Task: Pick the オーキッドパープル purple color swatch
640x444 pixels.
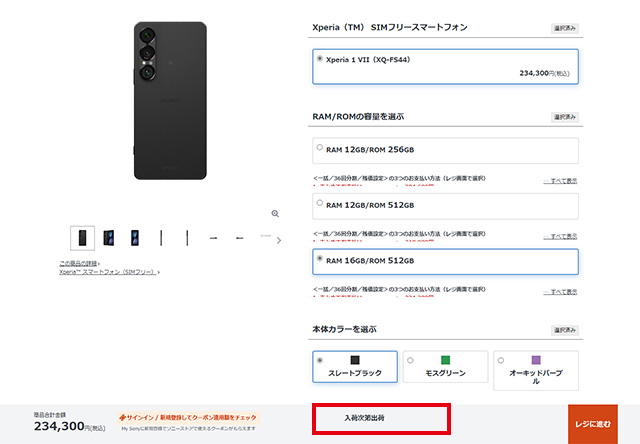Action: pyautogui.click(x=536, y=371)
